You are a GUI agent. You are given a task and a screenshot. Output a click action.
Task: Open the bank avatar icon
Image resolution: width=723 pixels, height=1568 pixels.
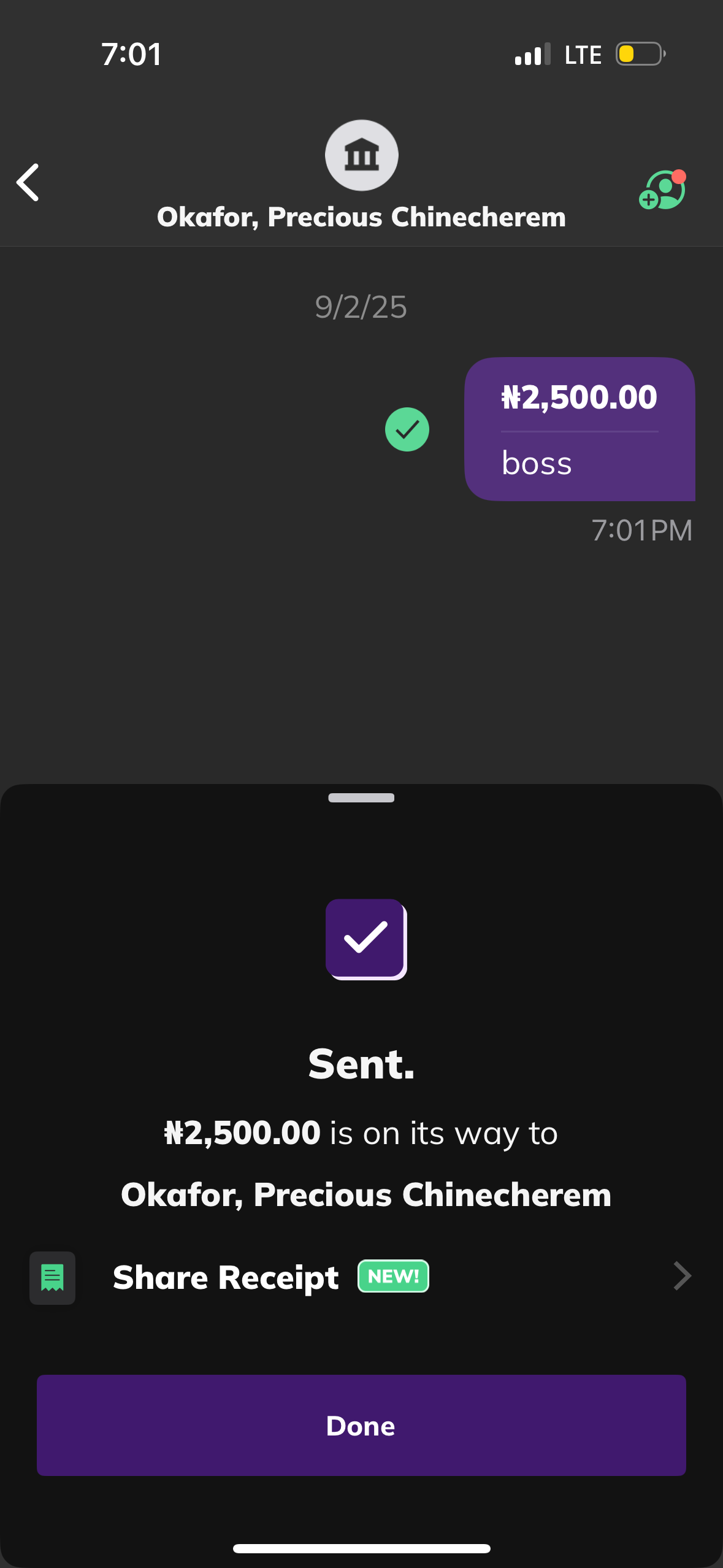pyautogui.click(x=361, y=155)
